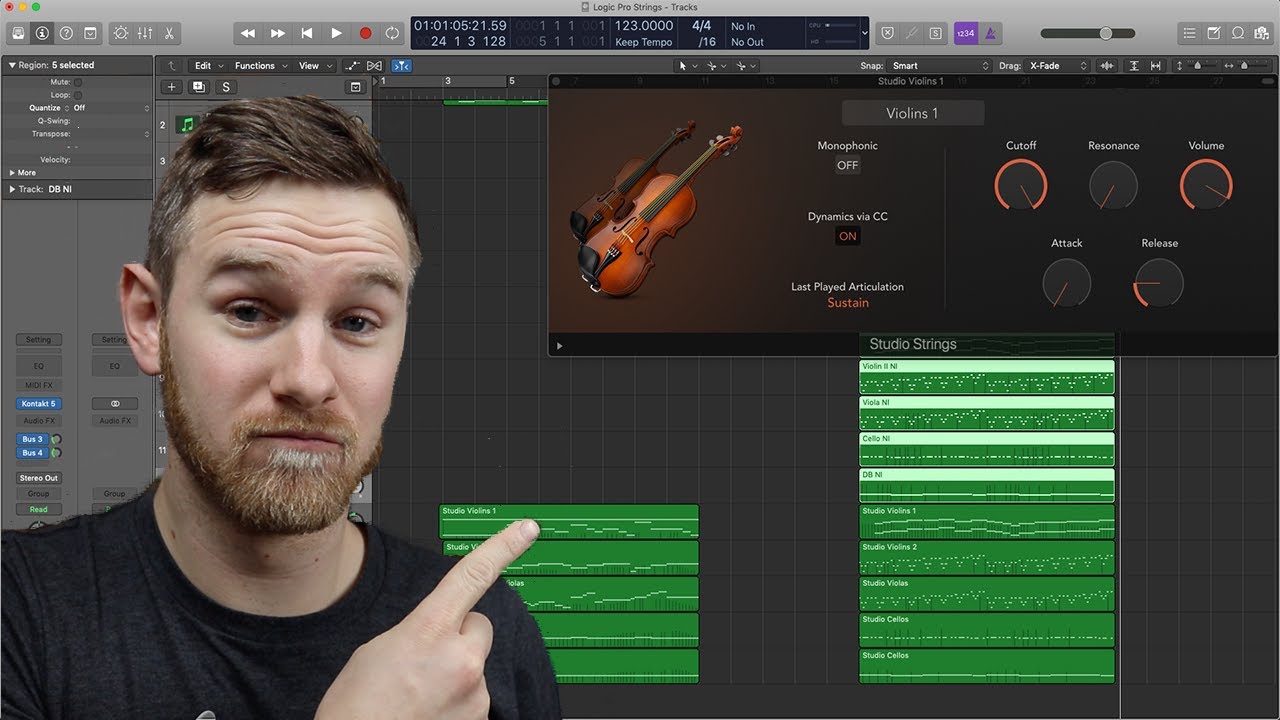Open the Media Browsers icon

[x=1262, y=33]
